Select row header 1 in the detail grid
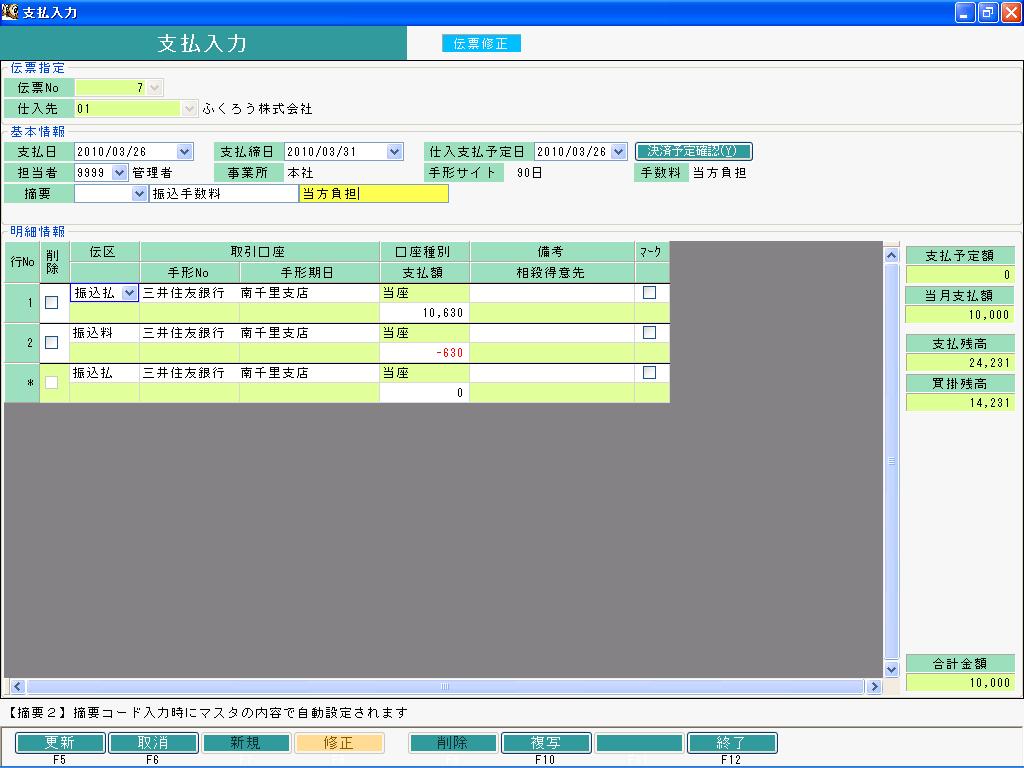1024x768 pixels. tap(22, 302)
